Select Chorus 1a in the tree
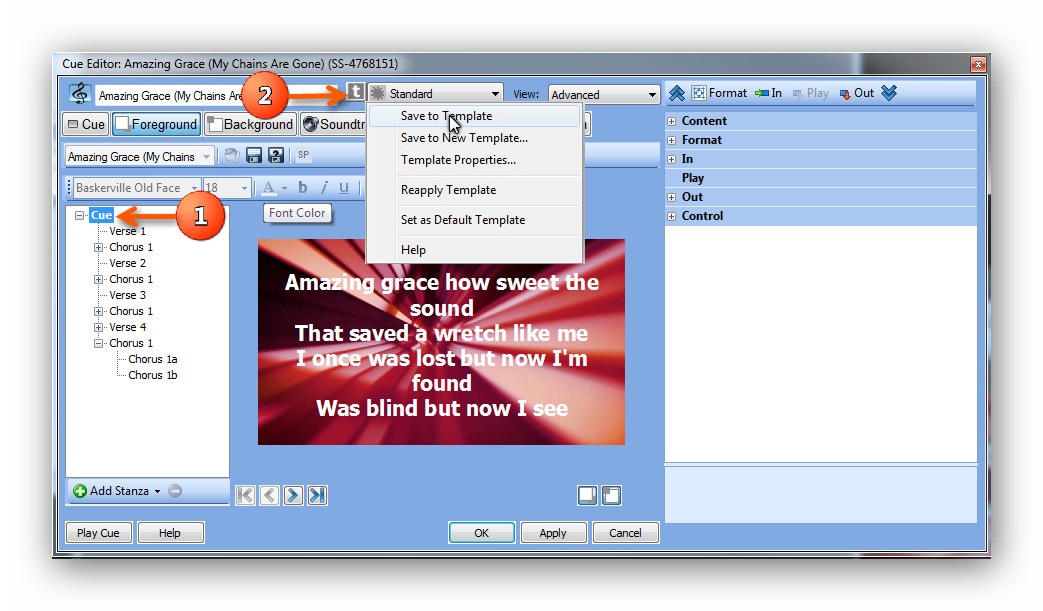This screenshot has height=611, width=1043. click(x=152, y=359)
